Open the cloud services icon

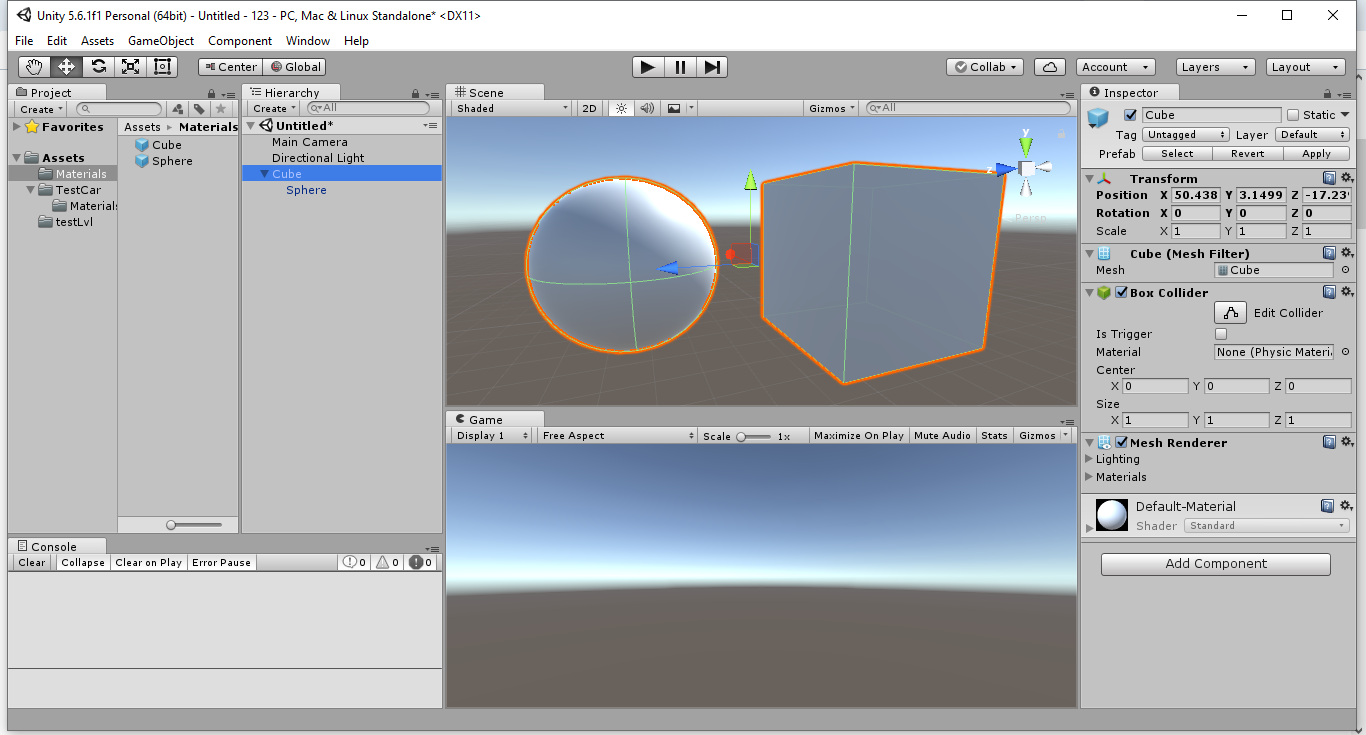point(1049,67)
